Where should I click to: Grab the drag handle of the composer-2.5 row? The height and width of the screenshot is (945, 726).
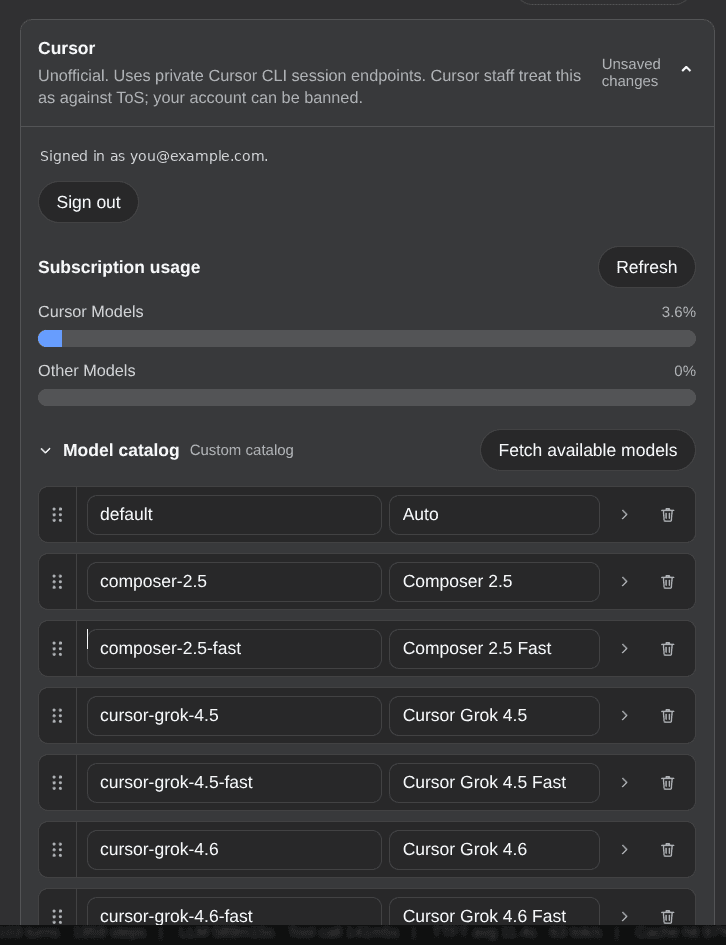pyautogui.click(x=57, y=582)
